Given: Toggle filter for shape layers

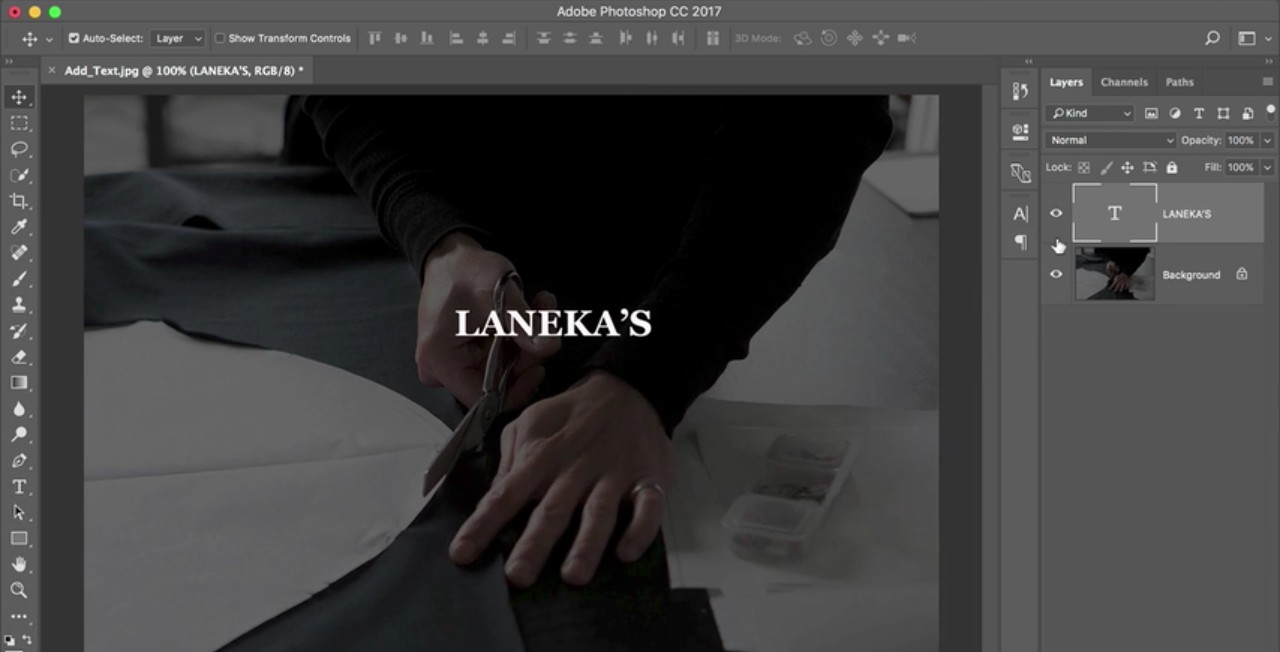Looking at the screenshot, I should pyautogui.click(x=1223, y=113).
